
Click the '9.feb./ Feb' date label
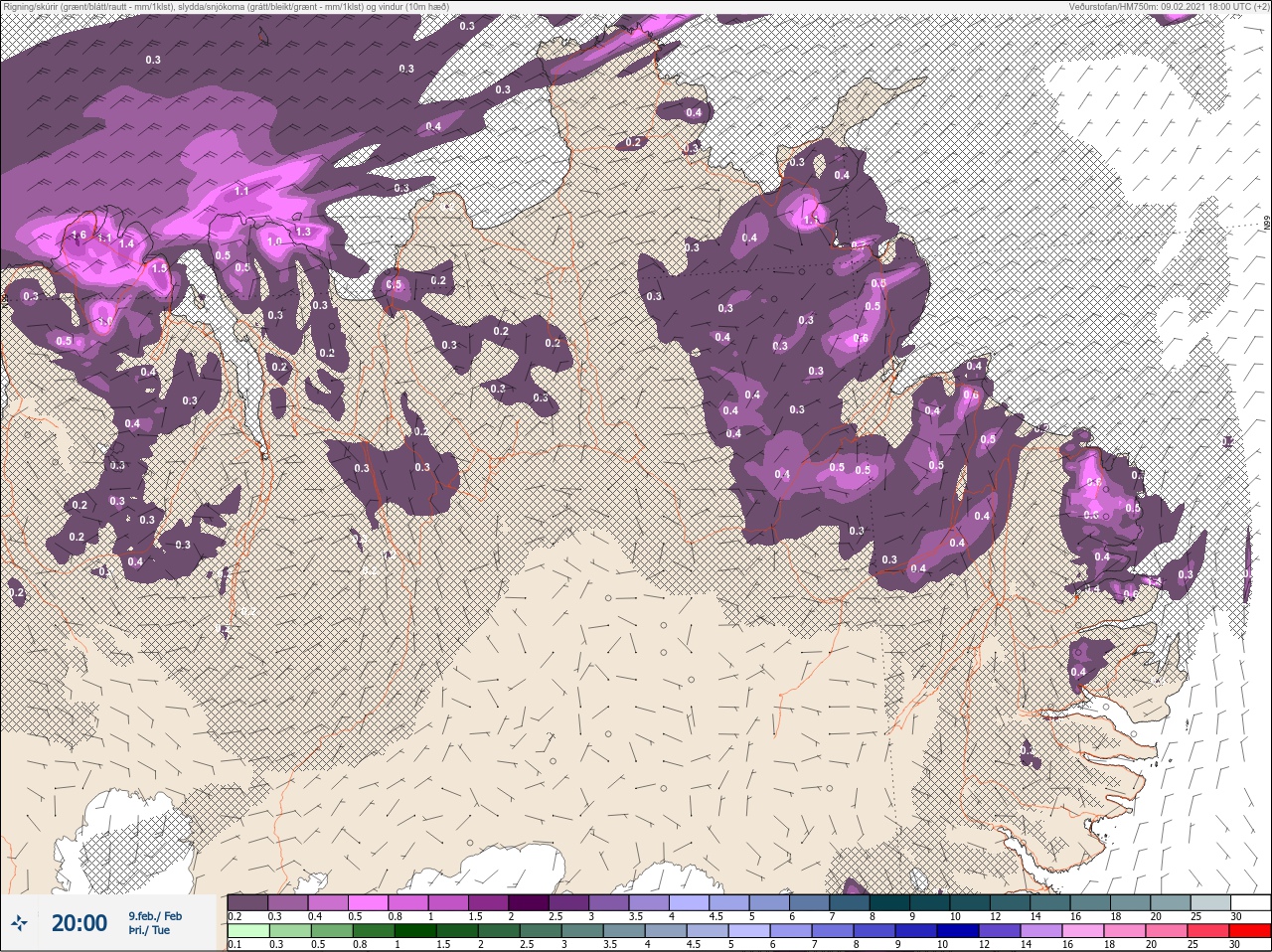155,916
